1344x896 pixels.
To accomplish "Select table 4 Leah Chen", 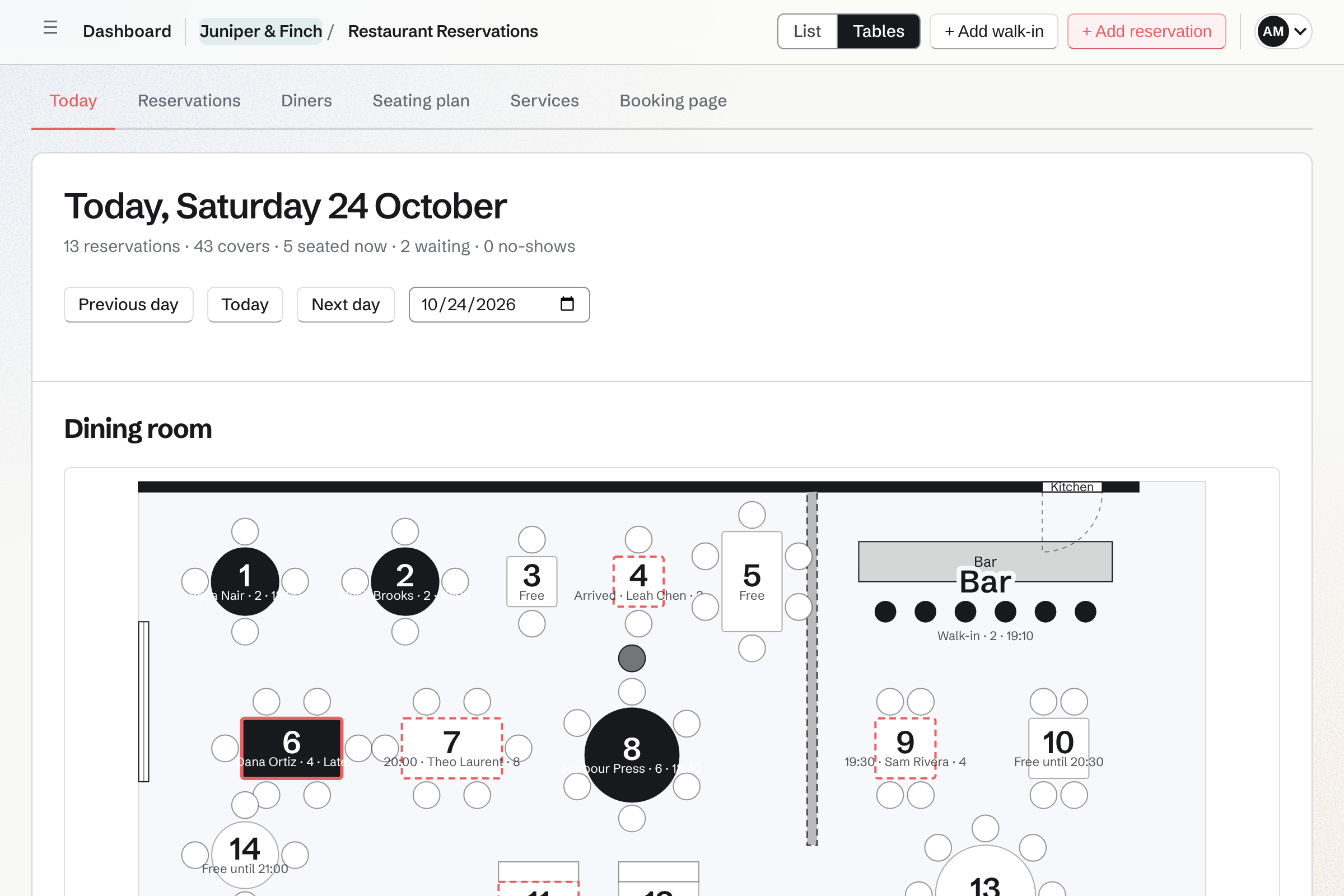I will click(x=638, y=581).
